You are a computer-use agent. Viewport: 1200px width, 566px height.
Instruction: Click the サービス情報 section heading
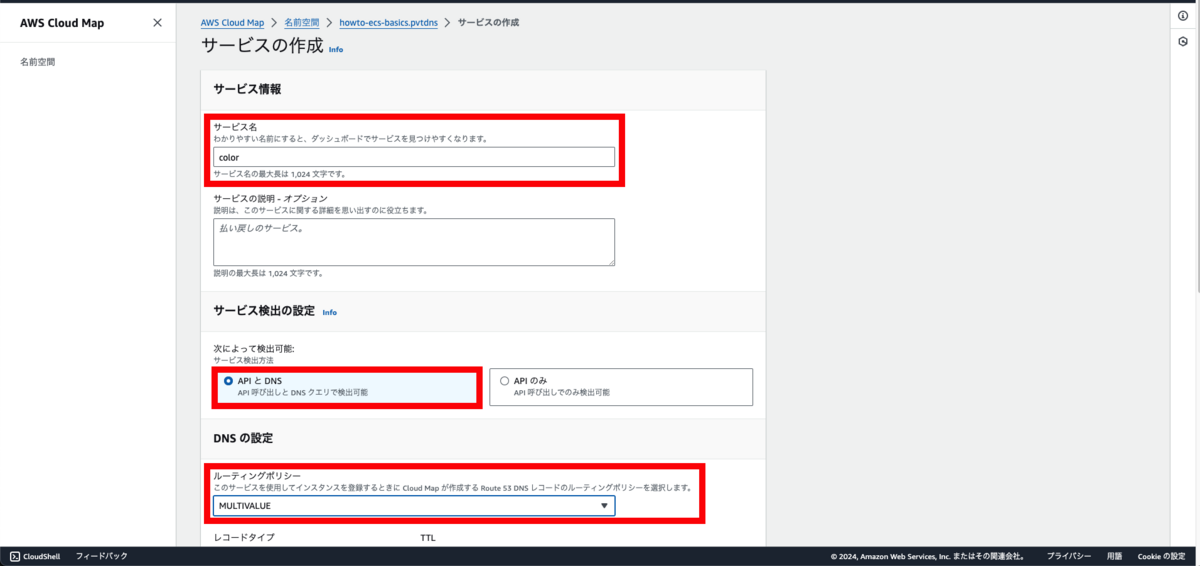coord(247,89)
